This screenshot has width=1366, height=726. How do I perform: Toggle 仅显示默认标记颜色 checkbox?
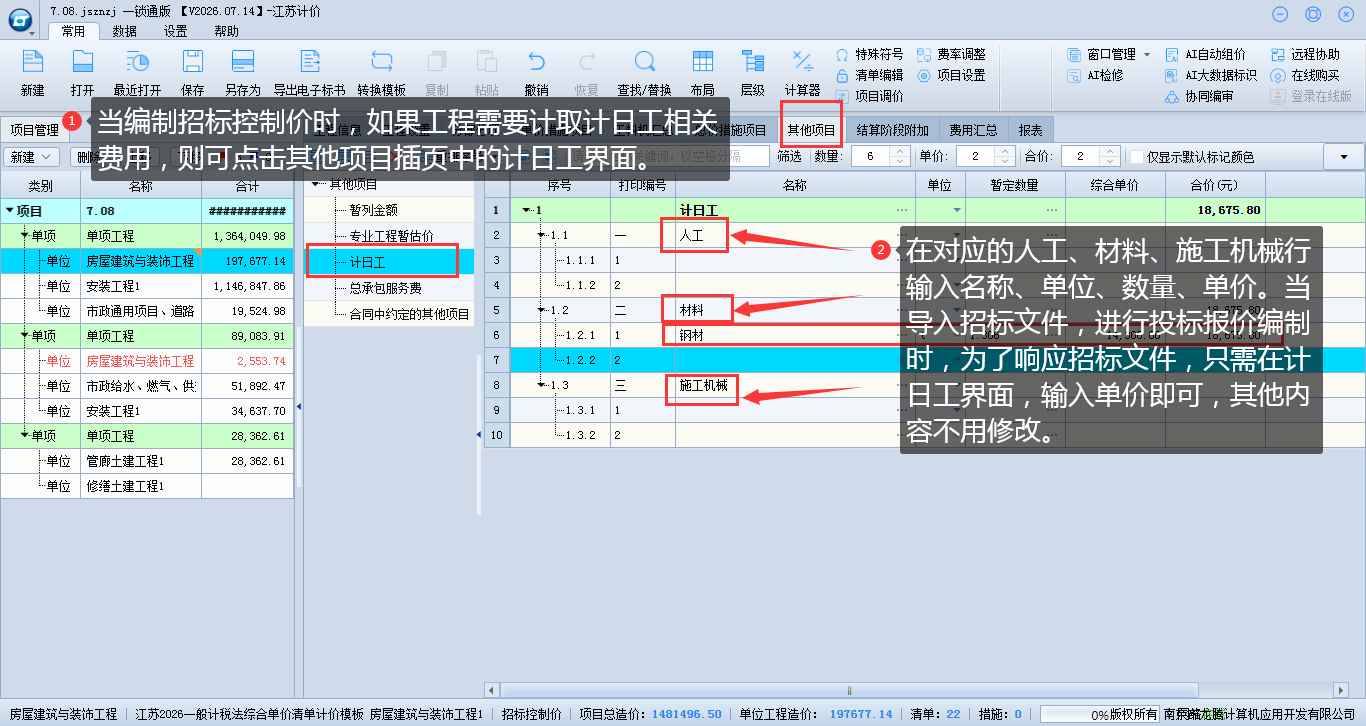tap(1137, 157)
